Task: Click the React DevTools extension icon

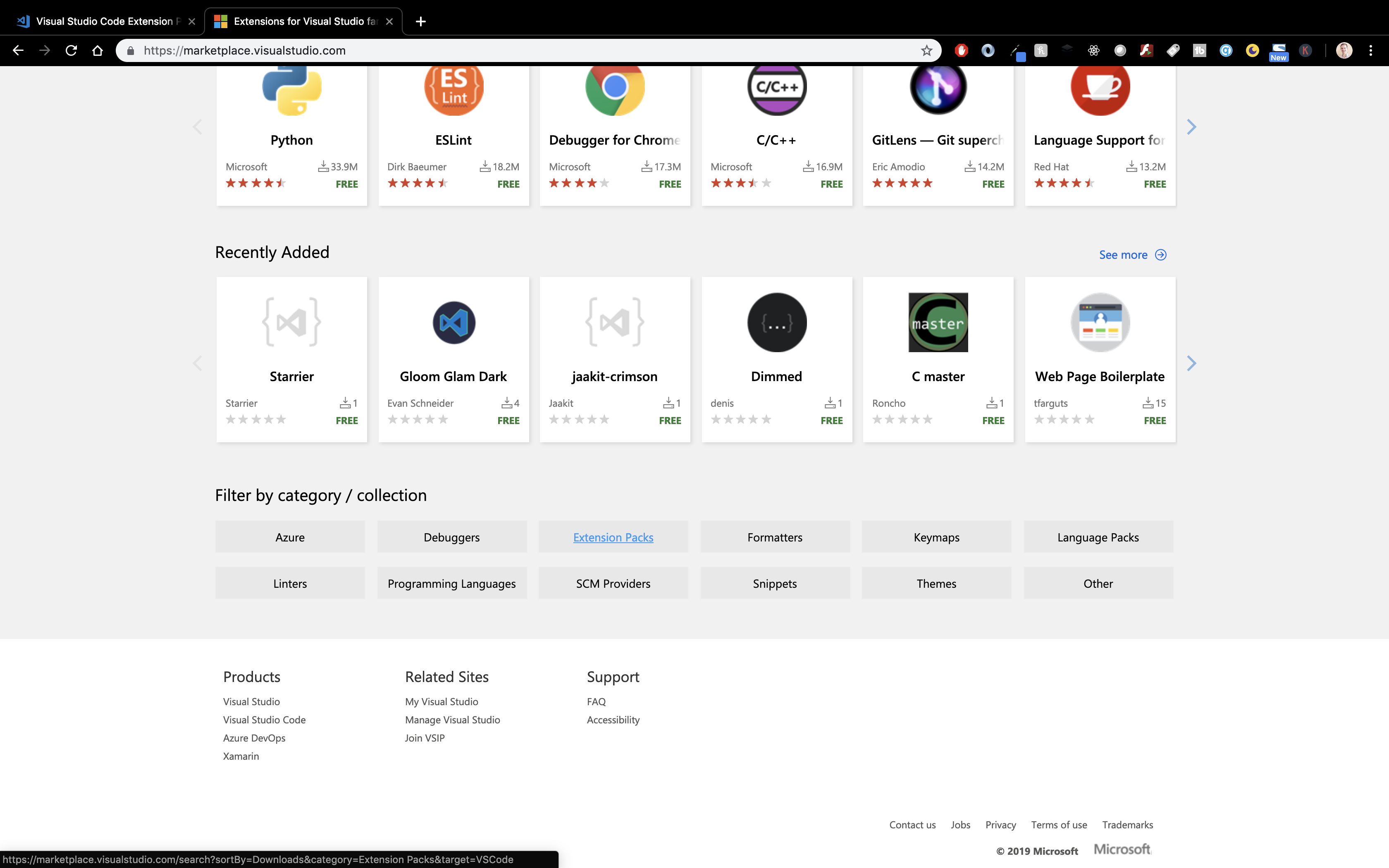Action: [x=1093, y=50]
